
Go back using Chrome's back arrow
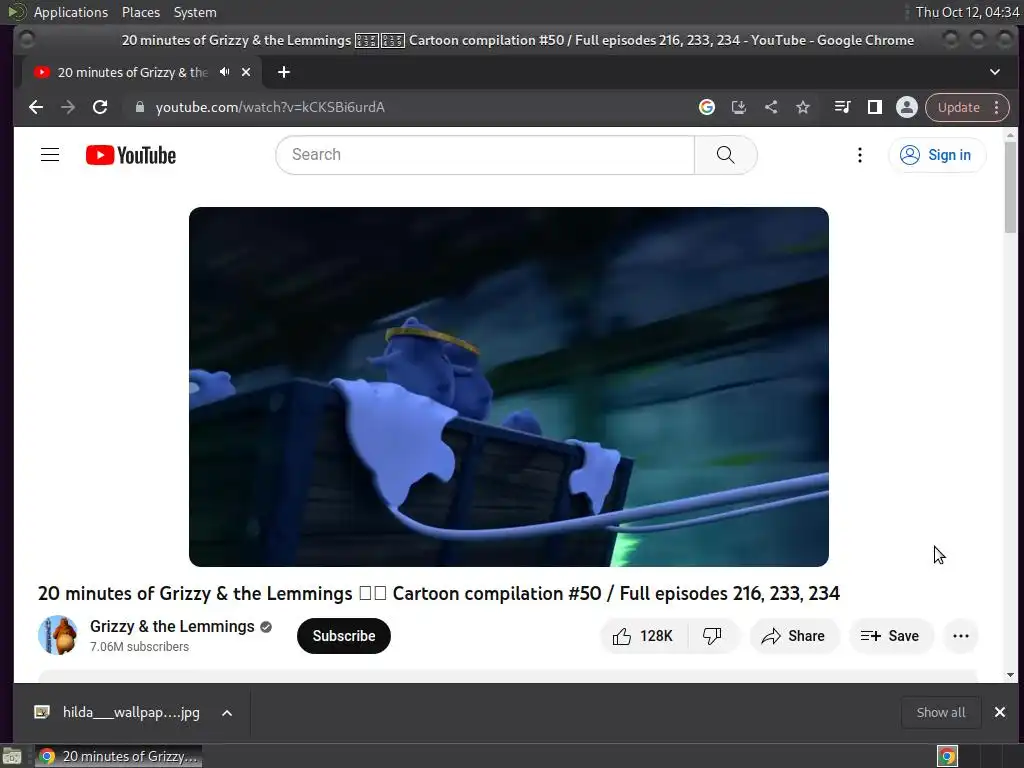click(x=36, y=107)
